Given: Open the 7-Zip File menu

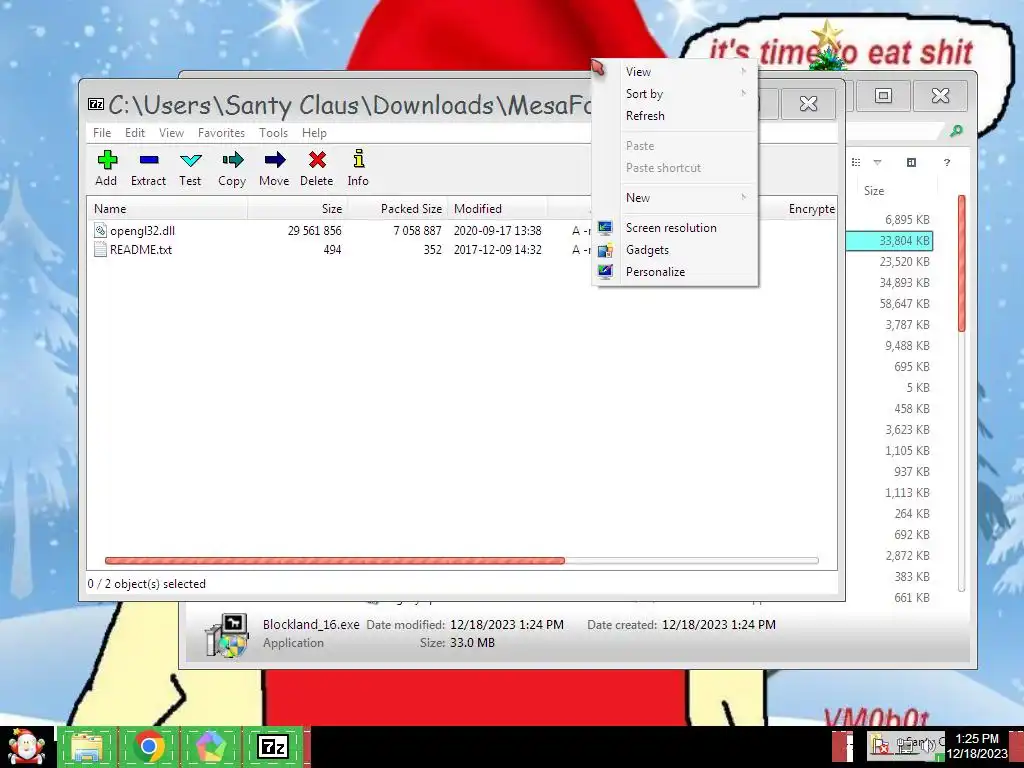Looking at the screenshot, I should click(x=102, y=133).
